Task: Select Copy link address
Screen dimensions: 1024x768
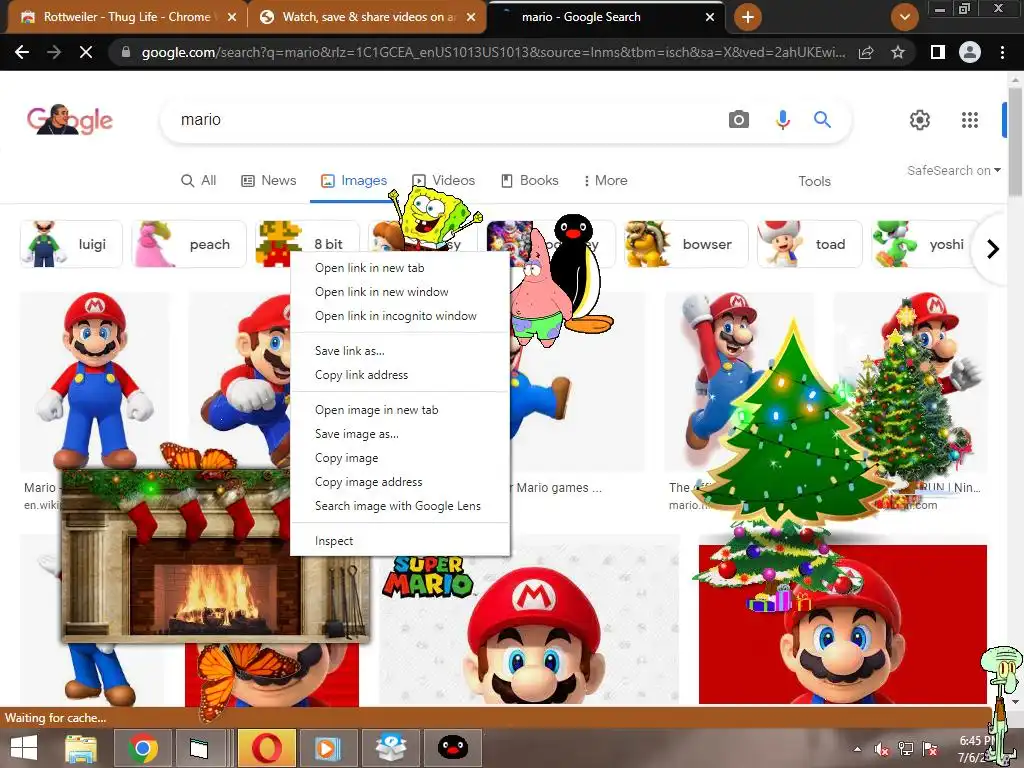Action: [400, 375]
